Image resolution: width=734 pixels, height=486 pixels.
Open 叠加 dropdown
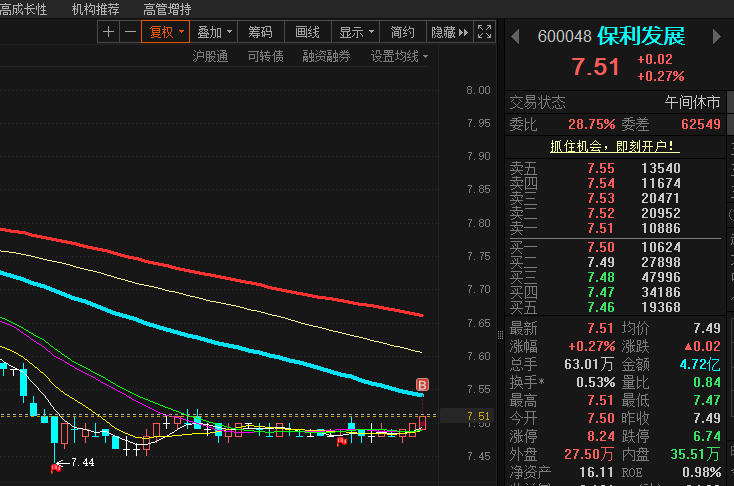214,32
